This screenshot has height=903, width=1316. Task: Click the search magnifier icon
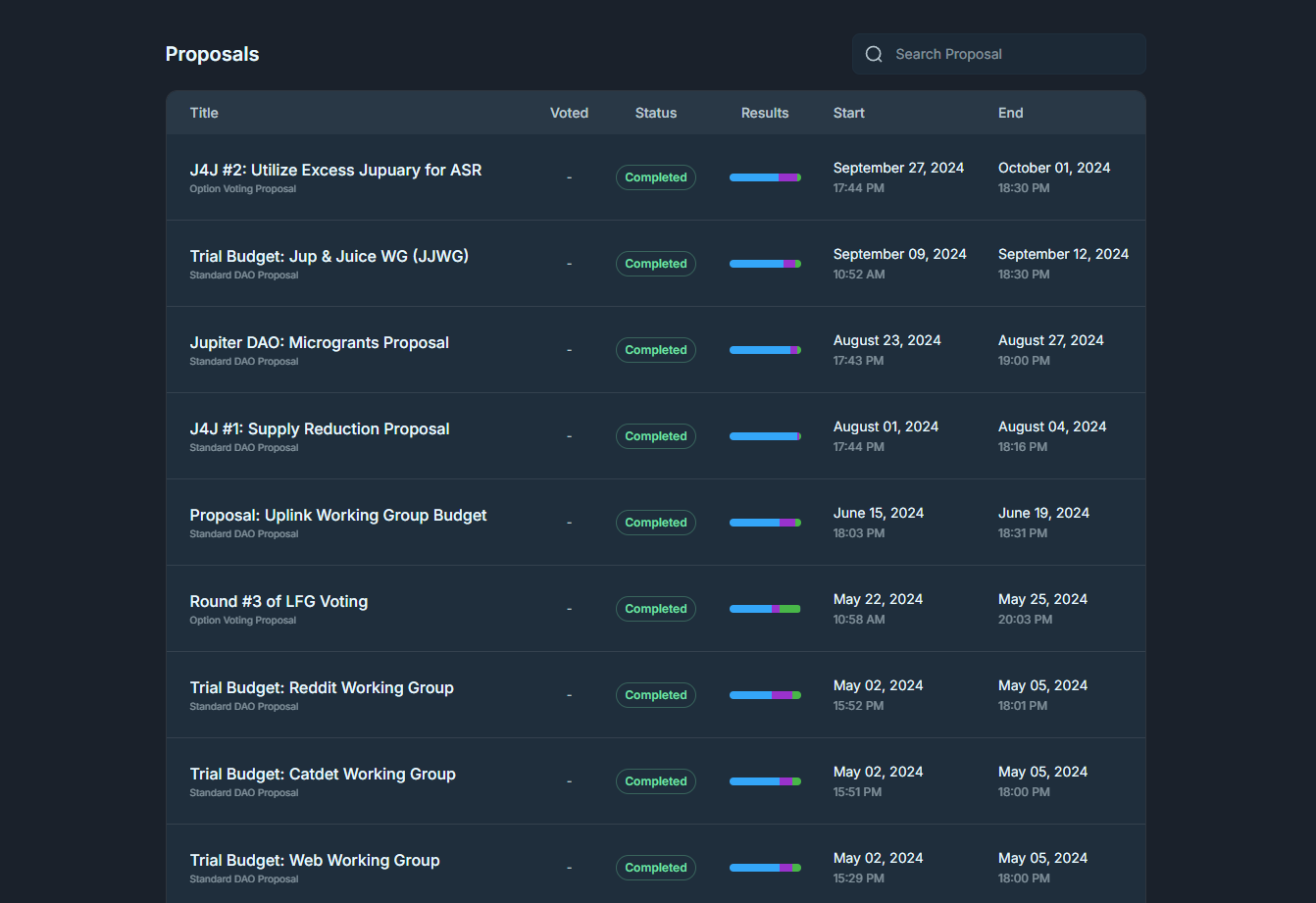point(874,55)
